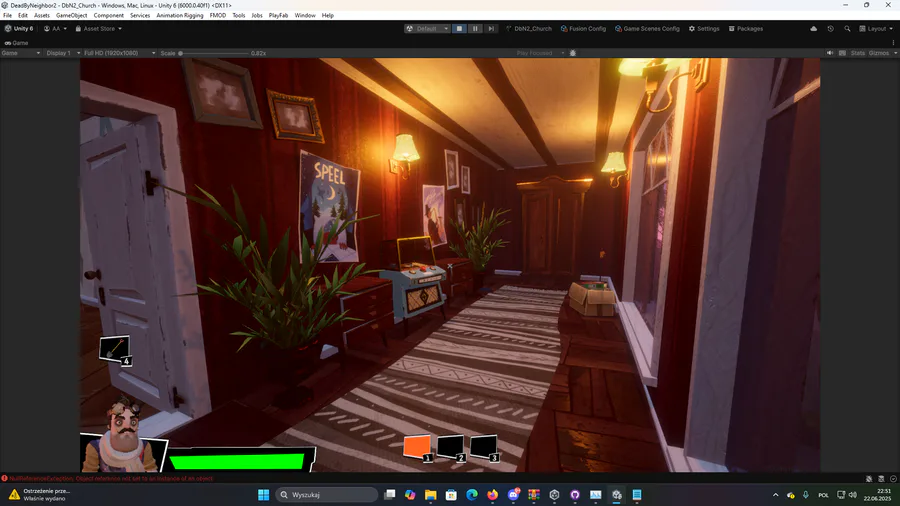Open the Tools menu
This screenshot has height=506, width=900.
click(239, 15)
